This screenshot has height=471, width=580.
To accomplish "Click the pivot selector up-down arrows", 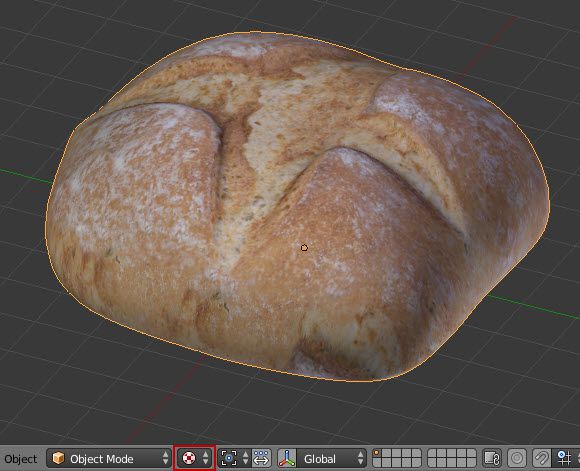I will point(246,458).
